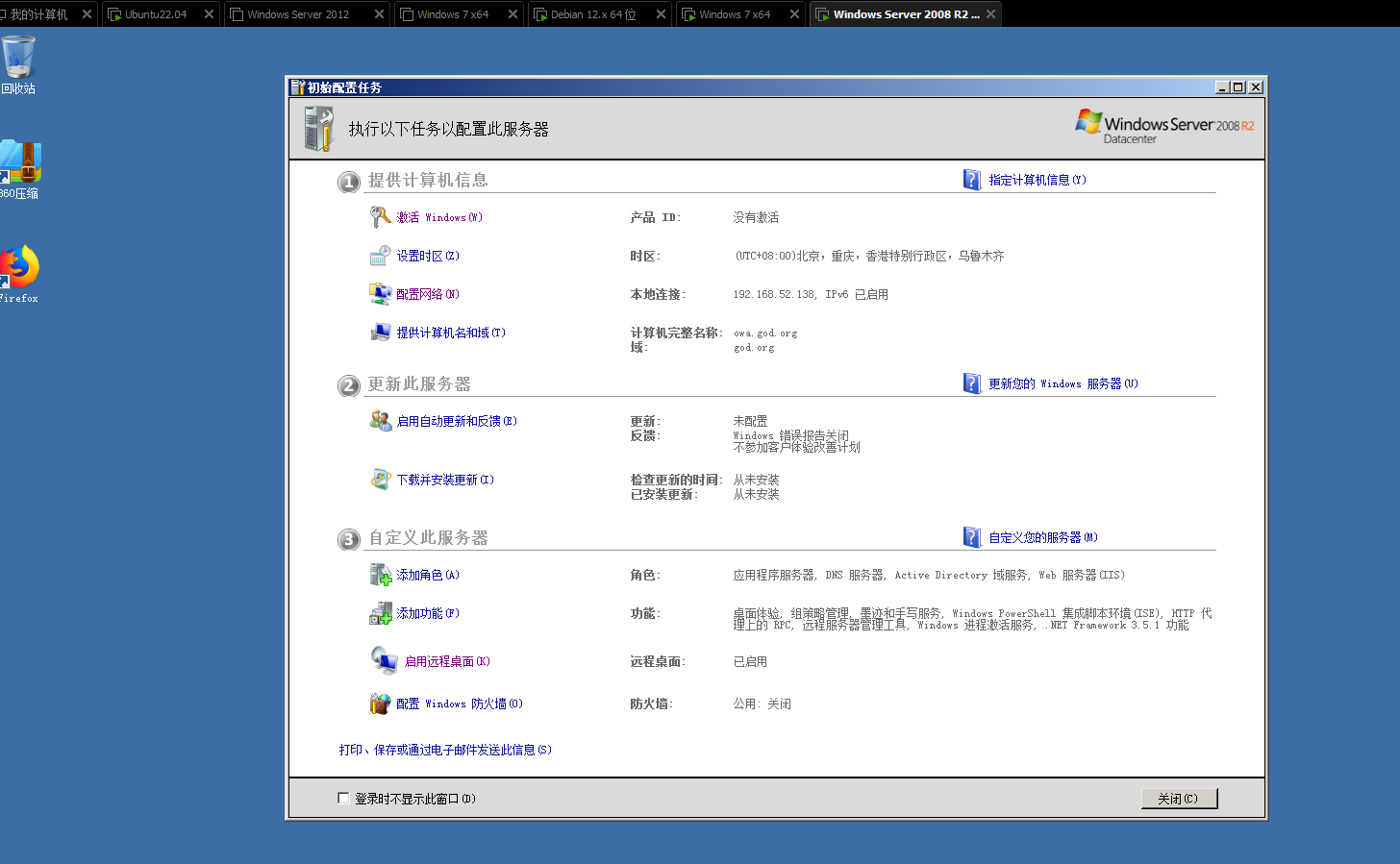The height and width of the screenshot is (864, 1400).
Task: Click the 下载并安装更新 icon
Action: click(381, 479)
